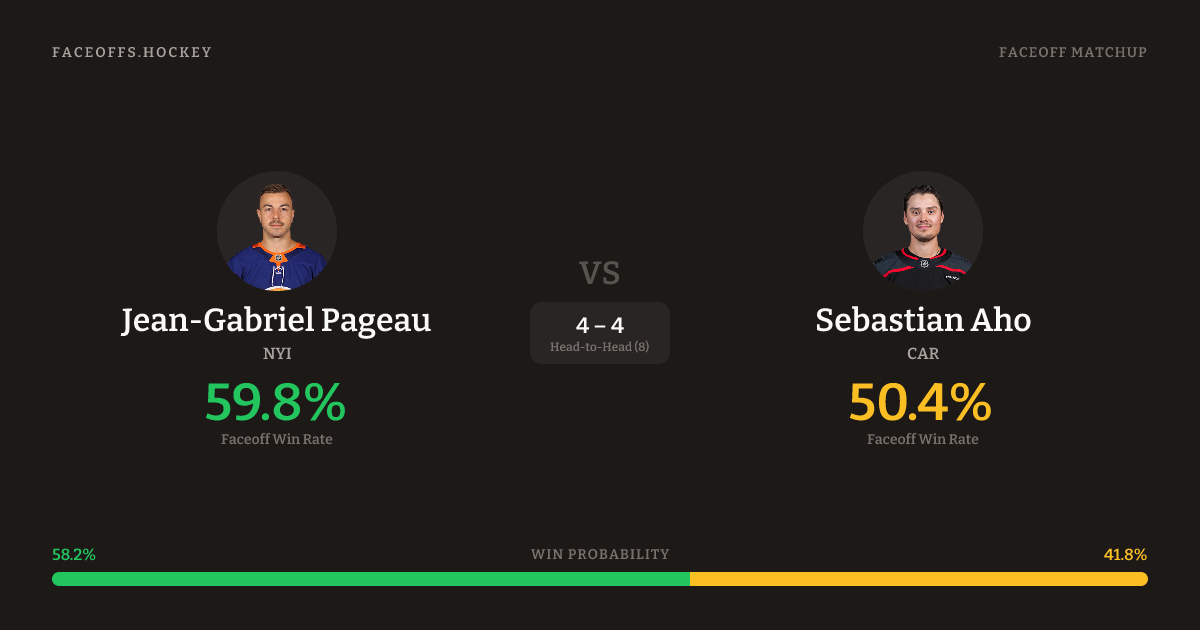The width and height of the screenshot is (1200, 630).
Task: Select the CAR team abbreviation
Action: click(923, 354)
